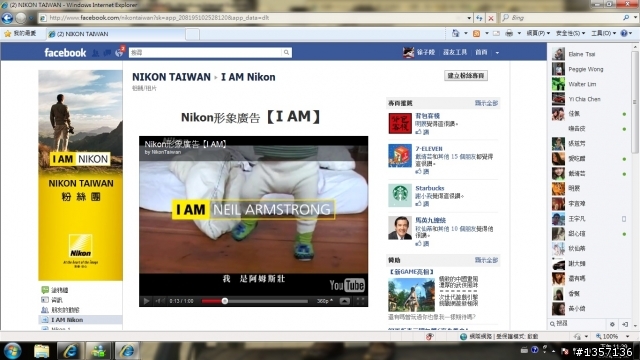This screenshot has height=360, width=640.
Task: Open chat sidebar settings gear icon
Action: pos(612,324)
